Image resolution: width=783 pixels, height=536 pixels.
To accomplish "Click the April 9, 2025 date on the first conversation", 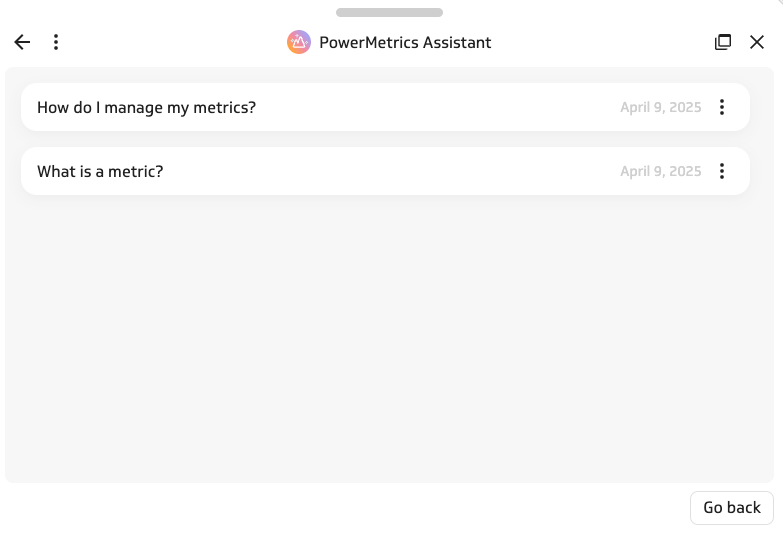I will 661,107.
